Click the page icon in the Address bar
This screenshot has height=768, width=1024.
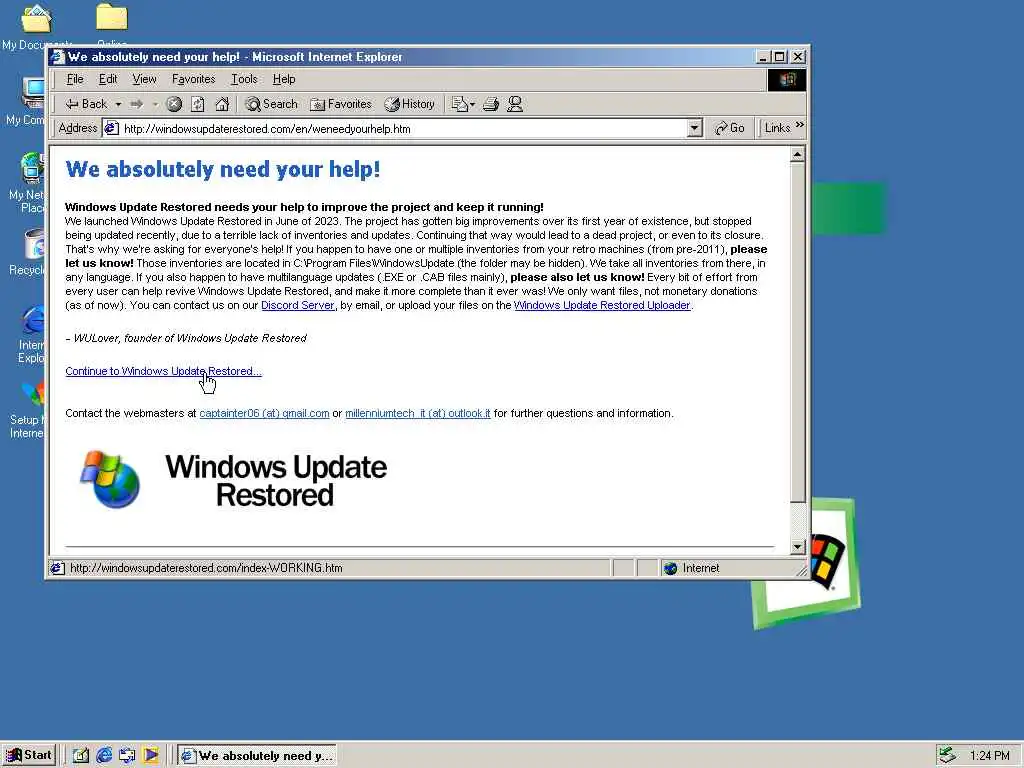tap(112, 128)
